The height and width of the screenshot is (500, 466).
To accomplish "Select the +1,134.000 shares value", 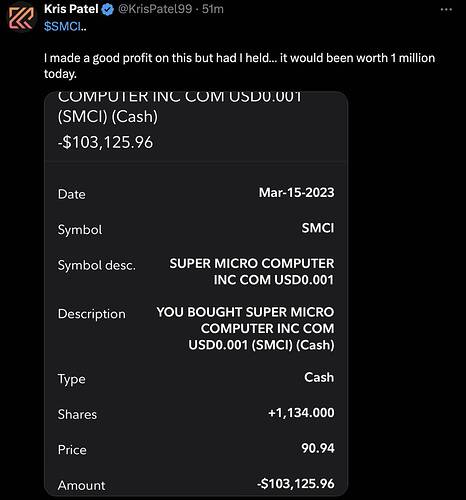I will [x=301, y=413].
